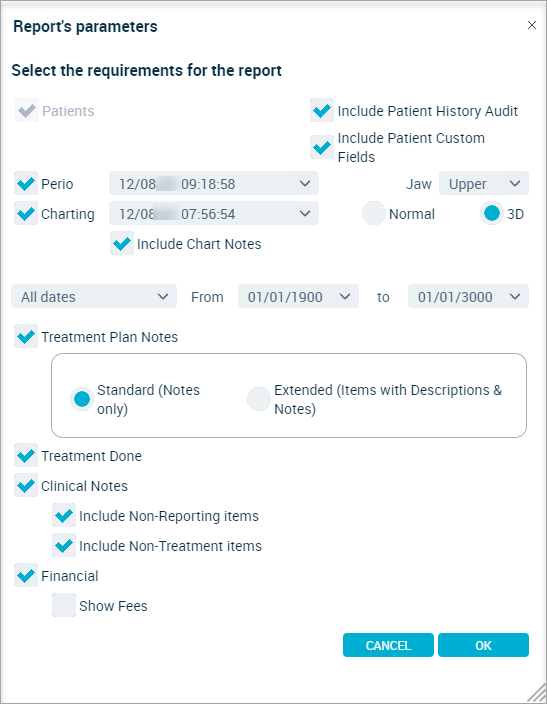Open the From date picker
The width and height of the screenshot is (547, 704).
pyautogui.click(x=298, y=296)
